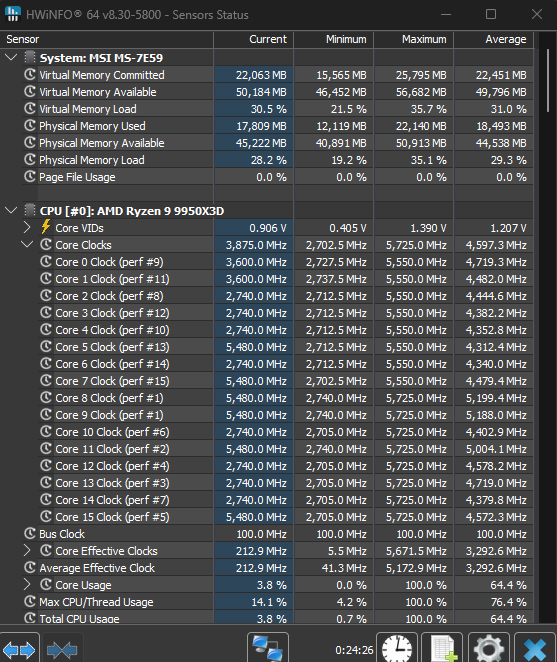Click the collapse-columns inward arrows button
This screenshot has width=557, height=662.
62,649
